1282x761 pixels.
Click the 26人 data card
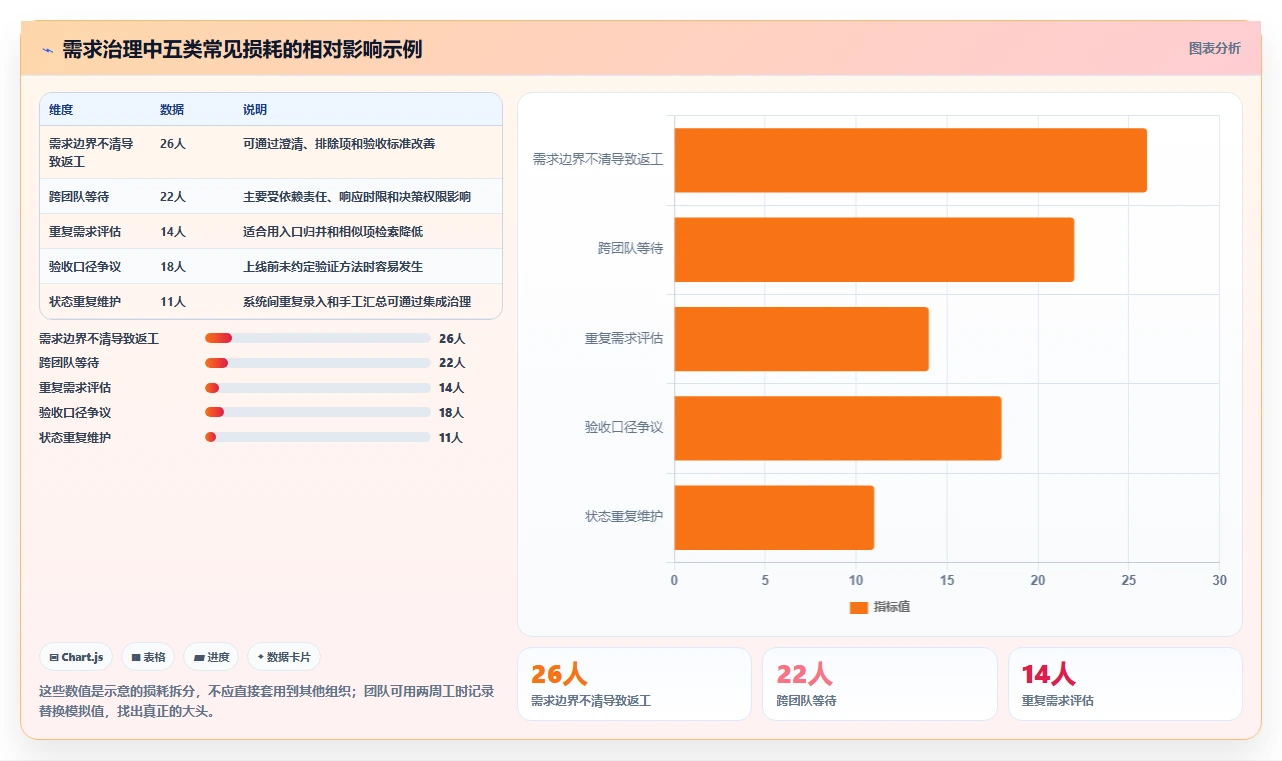[x=634, y=684]
